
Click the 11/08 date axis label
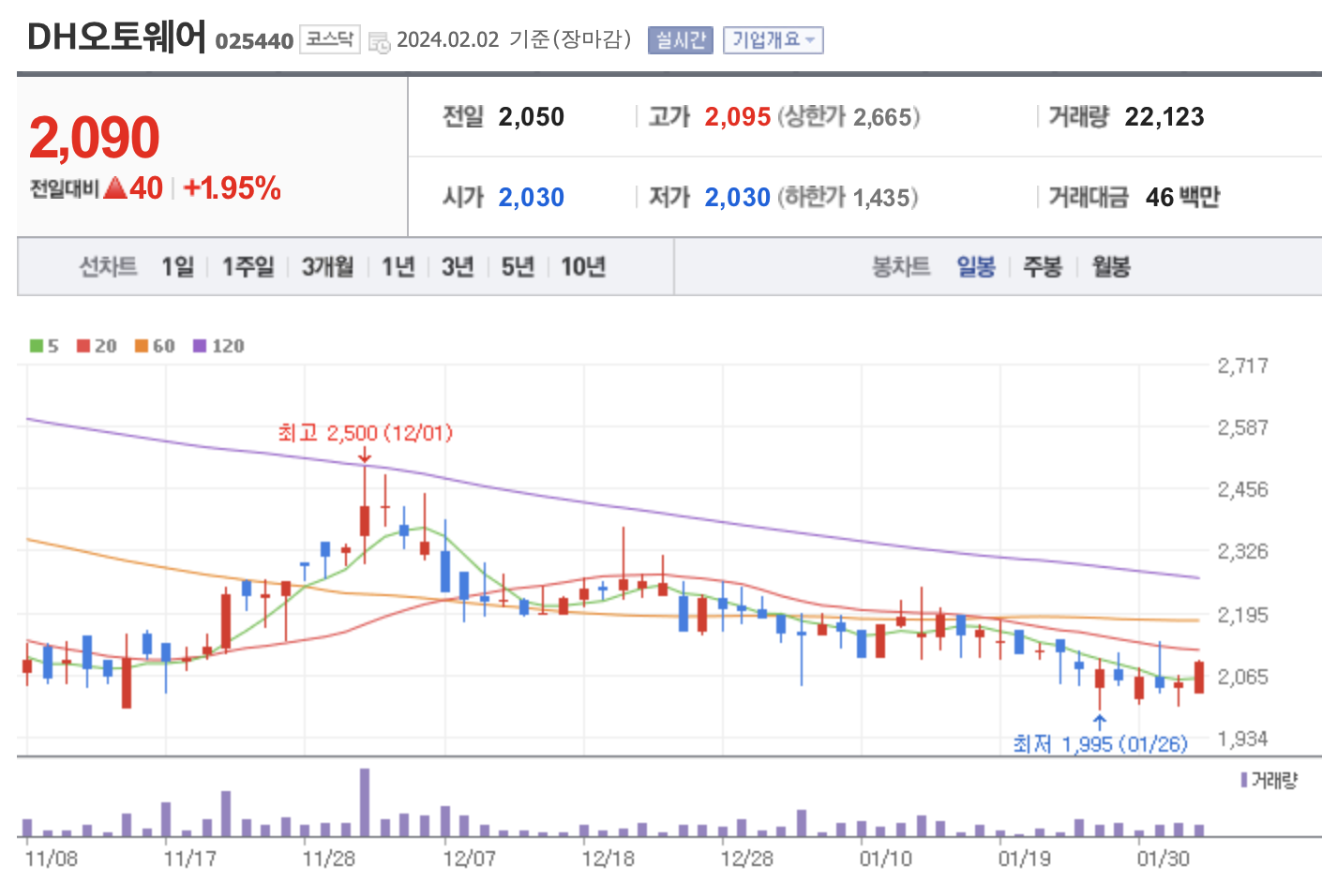[x=51, y=859]
